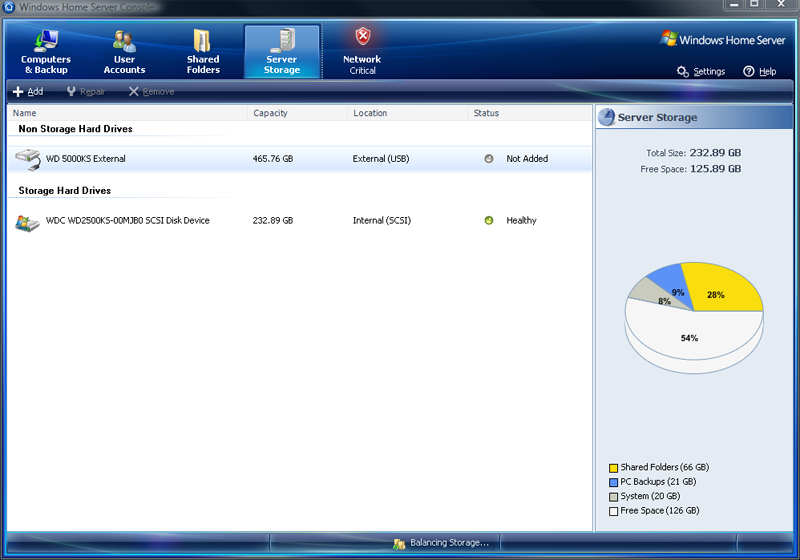Click the Settings gear icon
This screenshot has width=800, height=560.
point(683,71)
